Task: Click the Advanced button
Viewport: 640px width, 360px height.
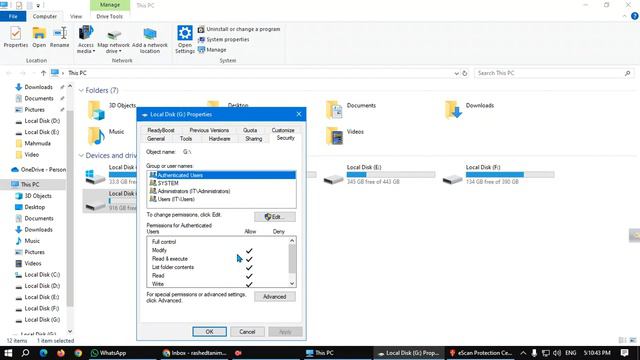Action: (275, 297)
